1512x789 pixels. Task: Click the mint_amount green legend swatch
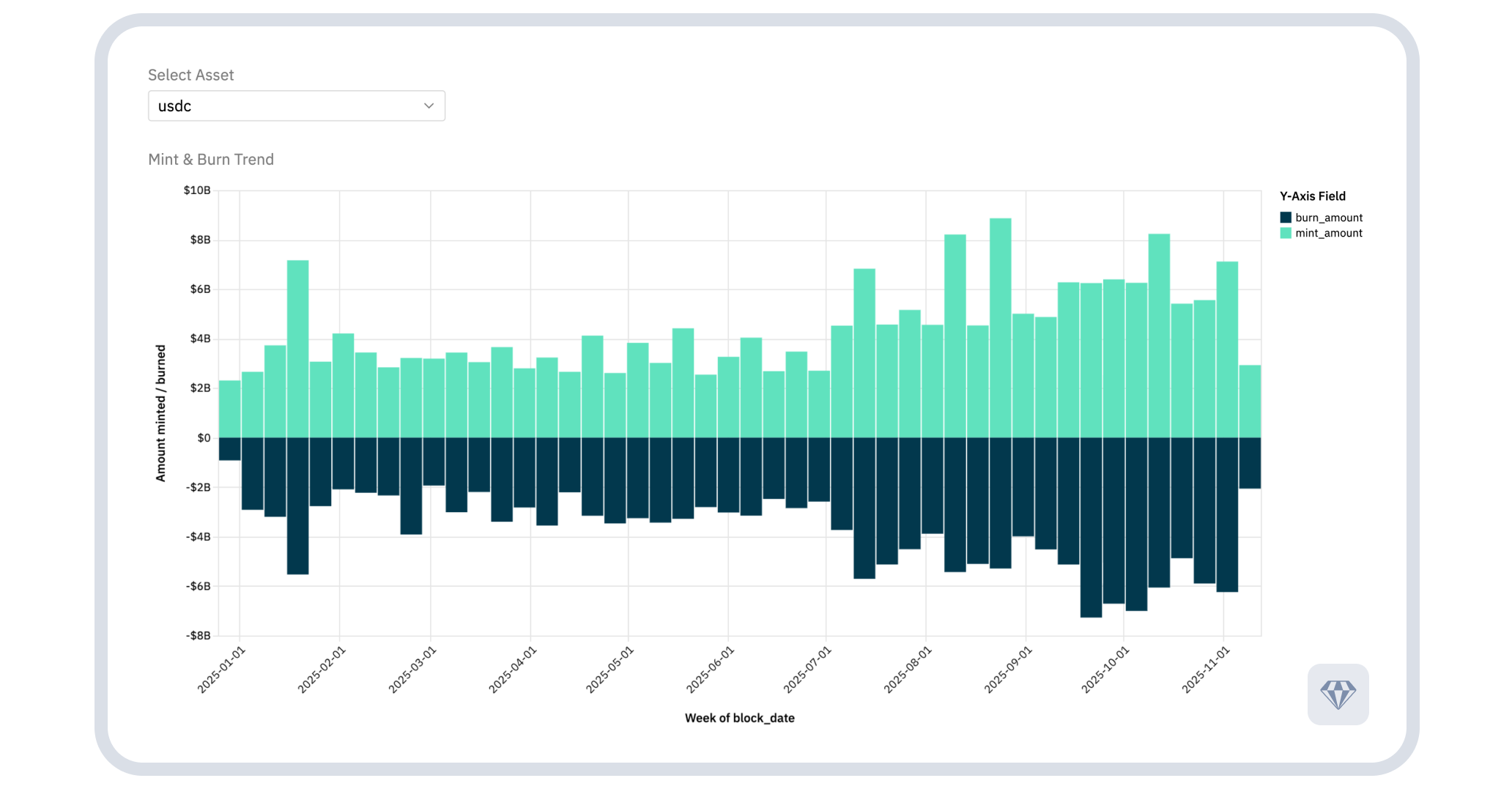click(x=1286, y=233)
